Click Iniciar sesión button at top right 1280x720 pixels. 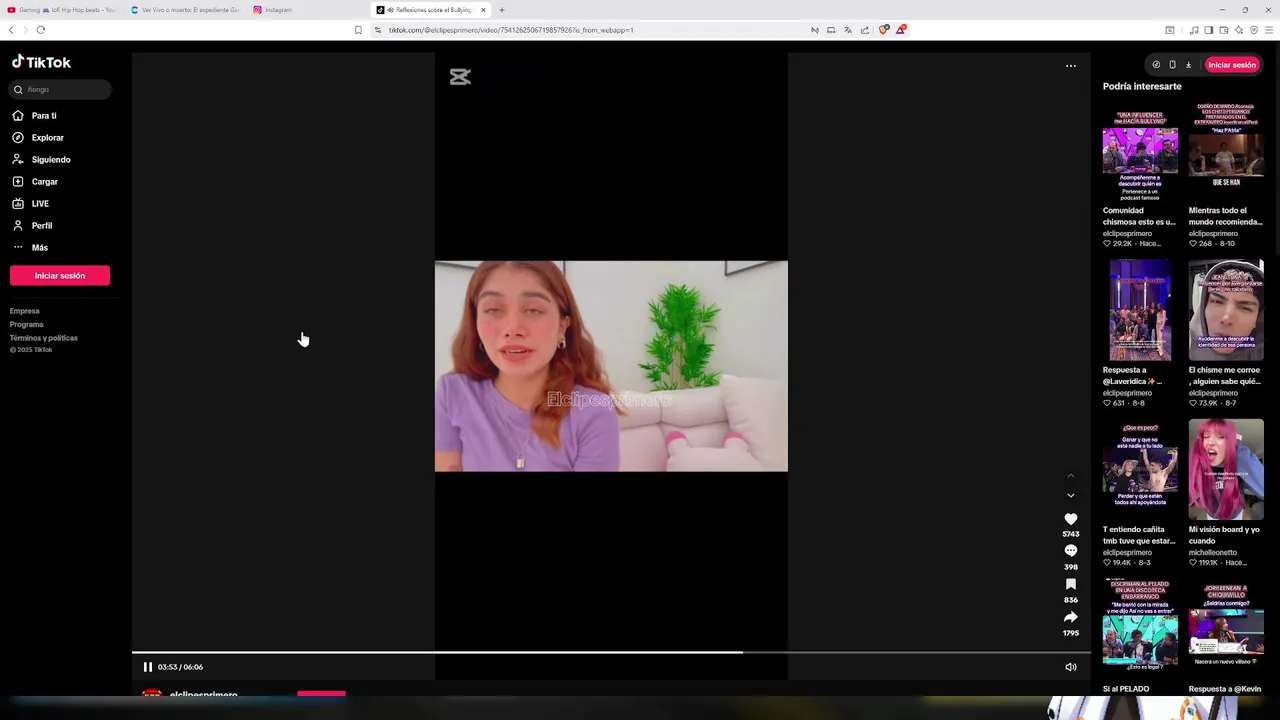coord(1231,65)
